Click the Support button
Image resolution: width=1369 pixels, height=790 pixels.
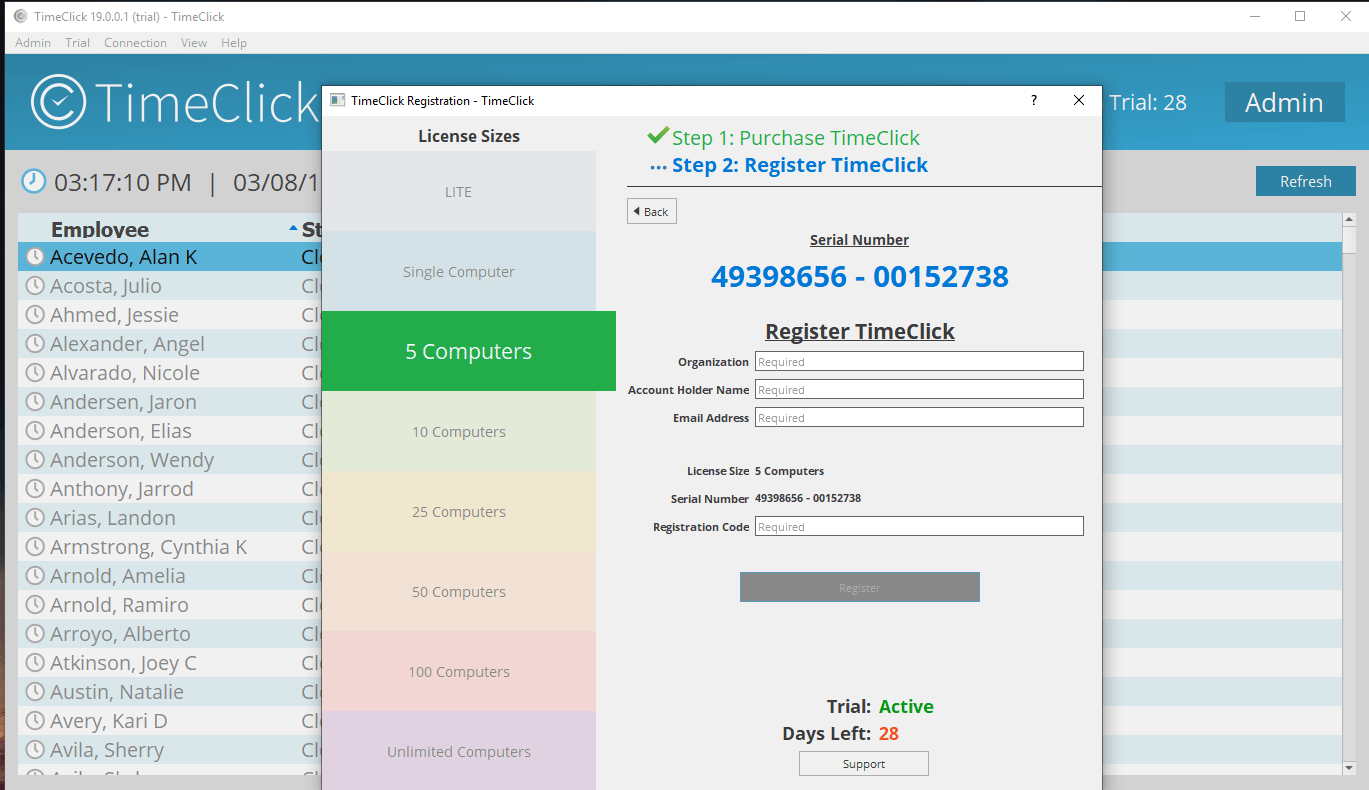click(x=864, y=764)
